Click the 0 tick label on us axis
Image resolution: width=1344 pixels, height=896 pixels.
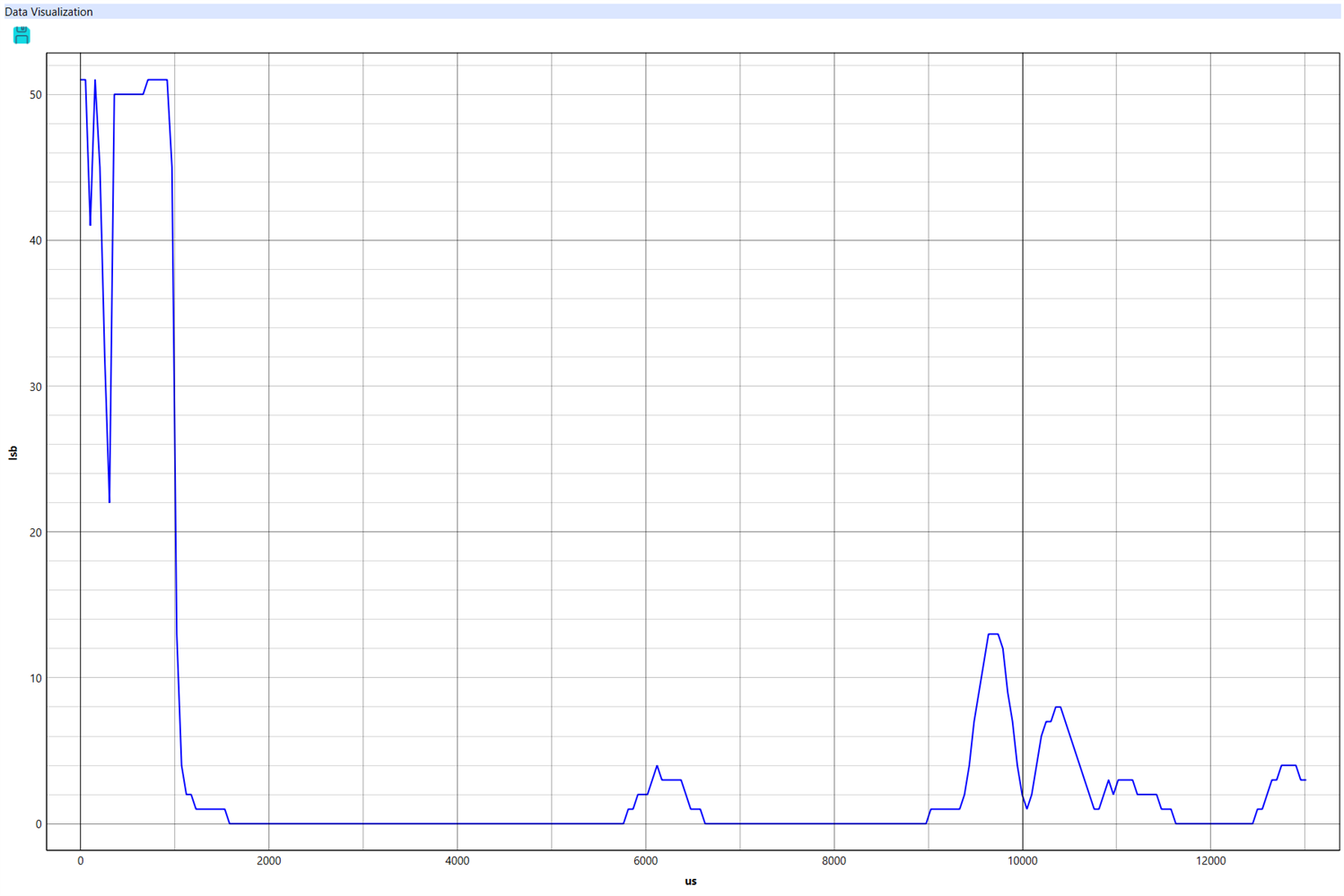(81, 861)
